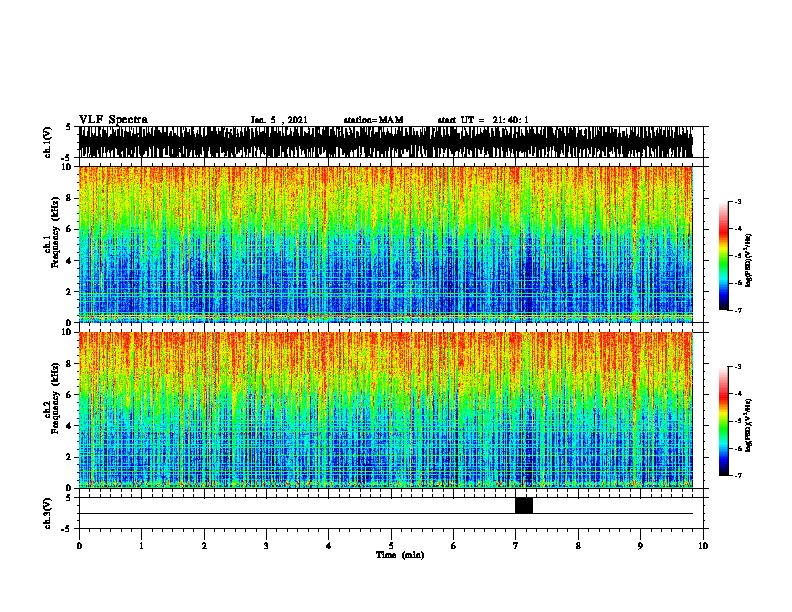Click the ch.2 color scale bar
Viewport: 792px width, 612px height.
coord(724,421)
